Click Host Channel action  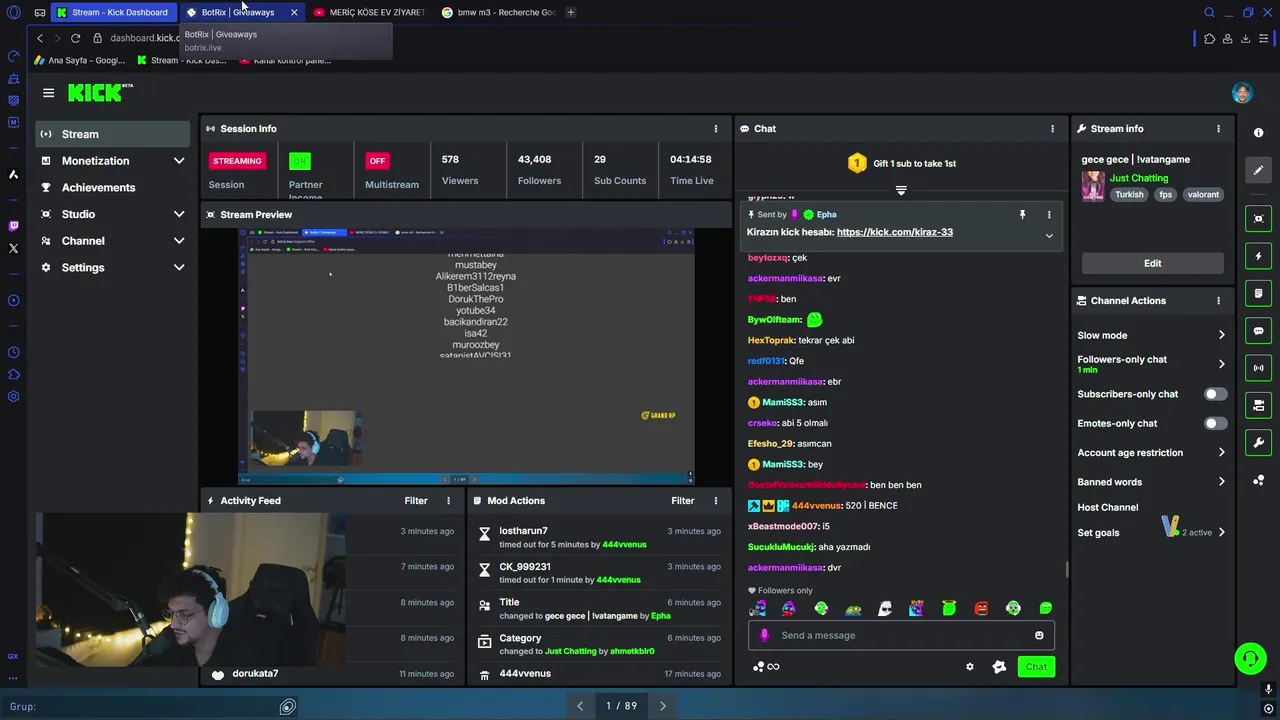pyautogui.click(x=1108, y=508)
